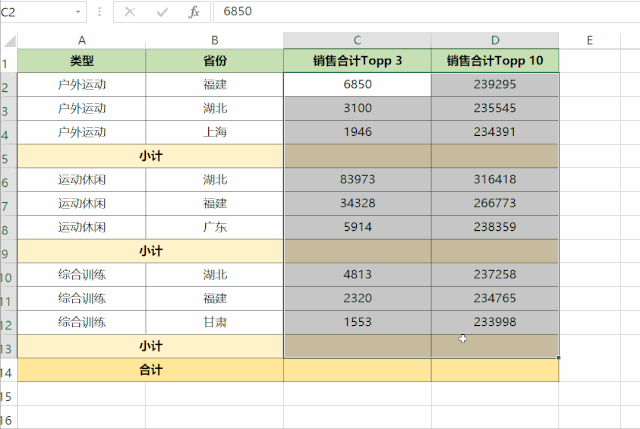Select cell with value 2320
Viewport: 640px width, 429px height.
[x=358, y=298]
